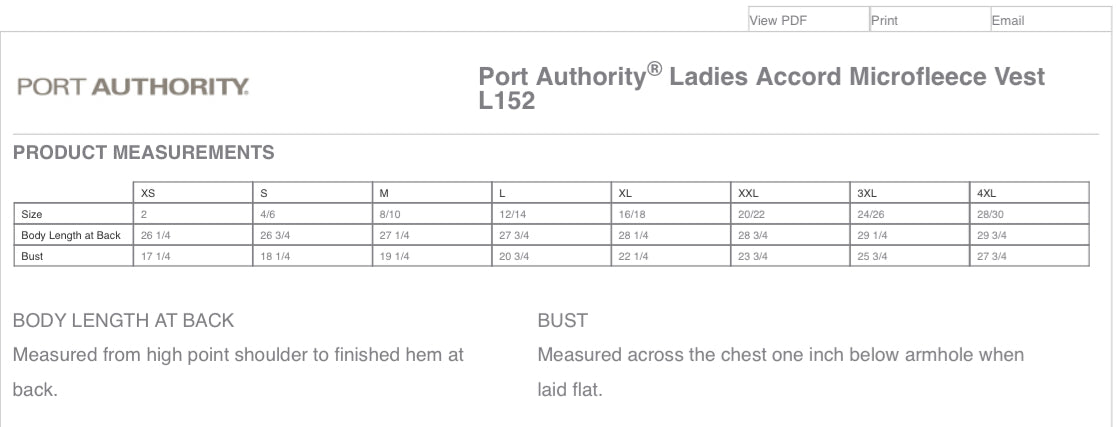Click the 3XL column header
The width and height of the screenshot is (1116, 427).
[867, 193]
